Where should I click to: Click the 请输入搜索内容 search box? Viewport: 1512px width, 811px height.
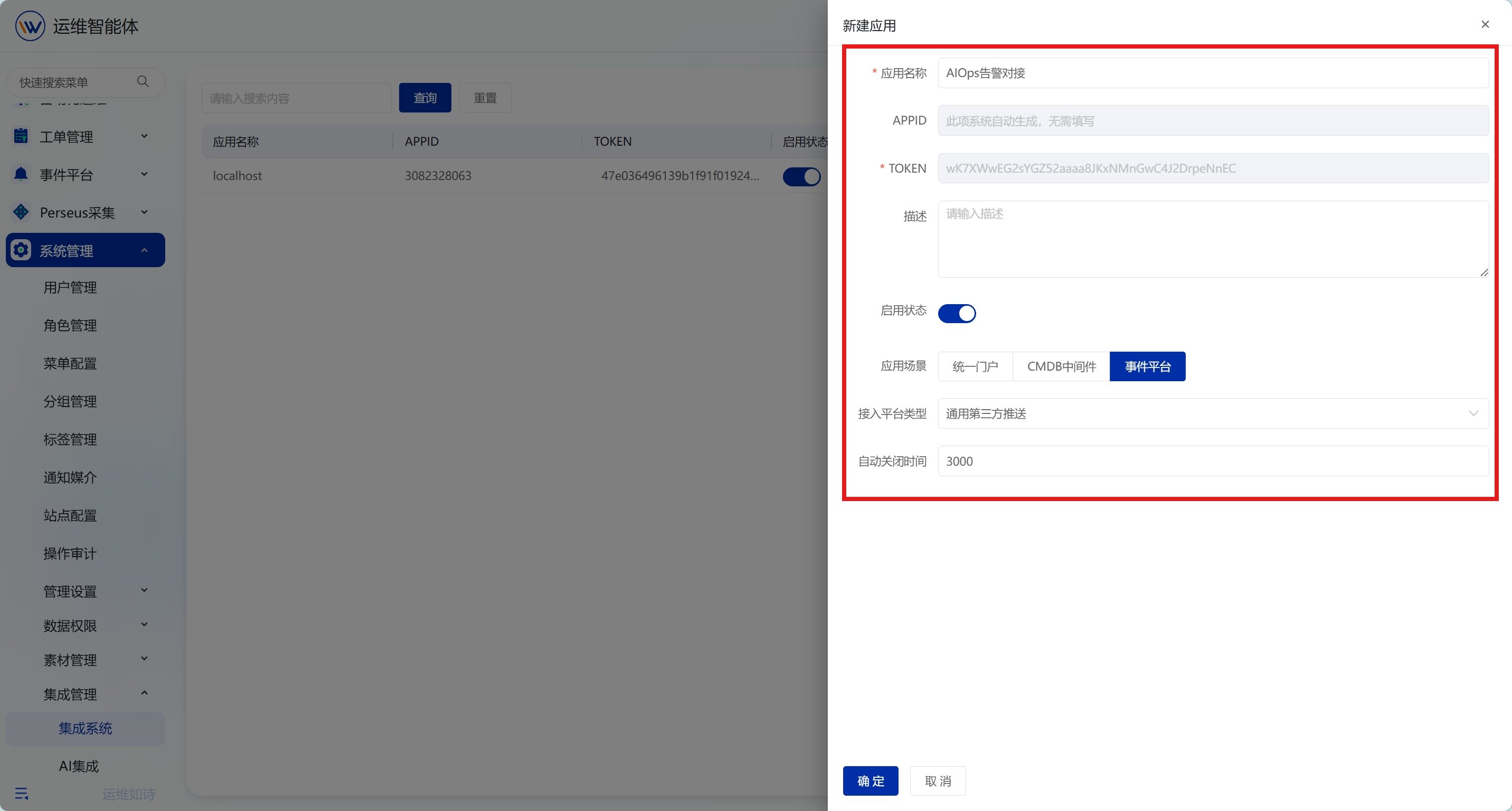tap(296, 97)
